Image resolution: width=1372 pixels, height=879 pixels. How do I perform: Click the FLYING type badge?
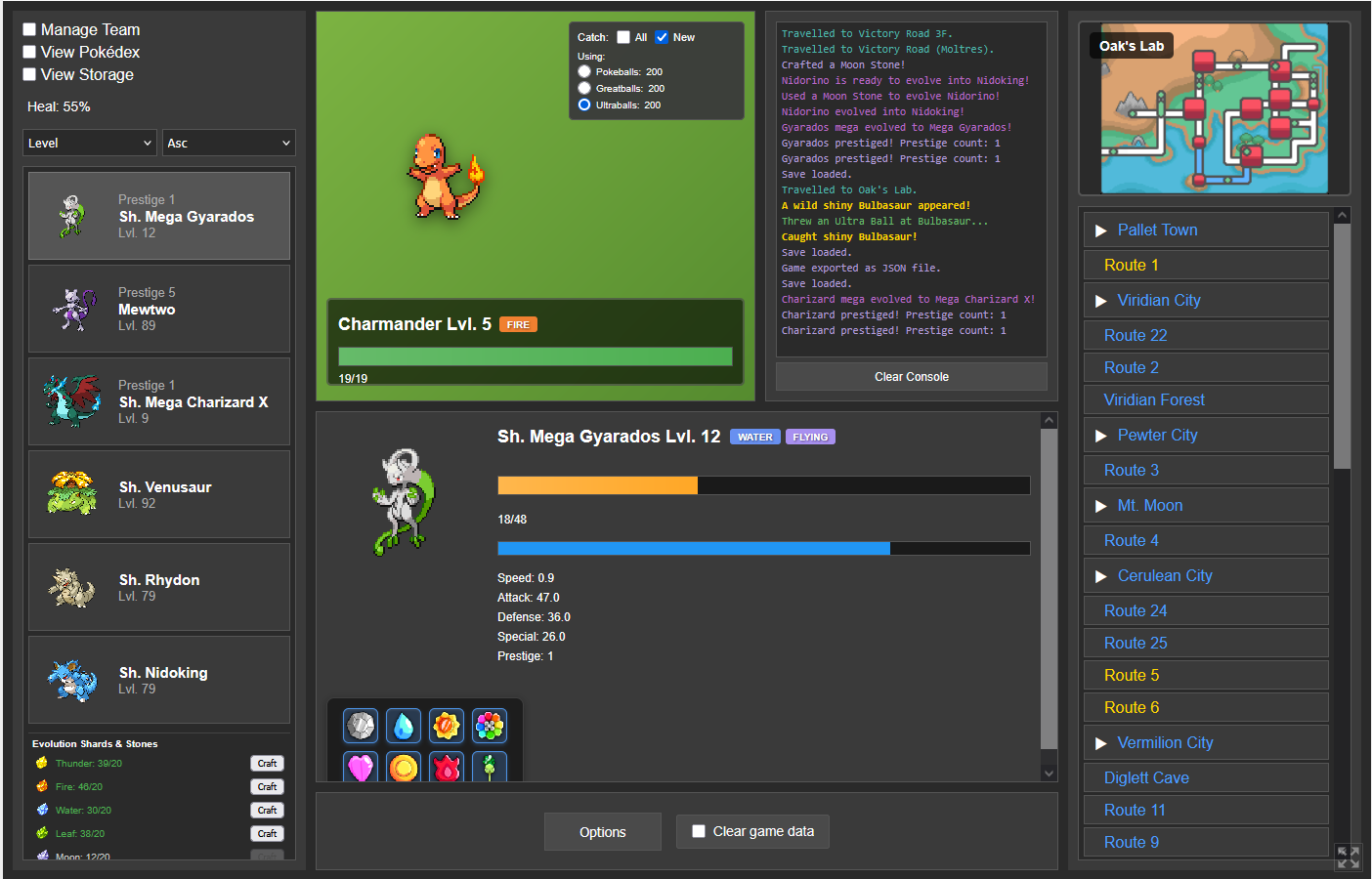[810, 438]
